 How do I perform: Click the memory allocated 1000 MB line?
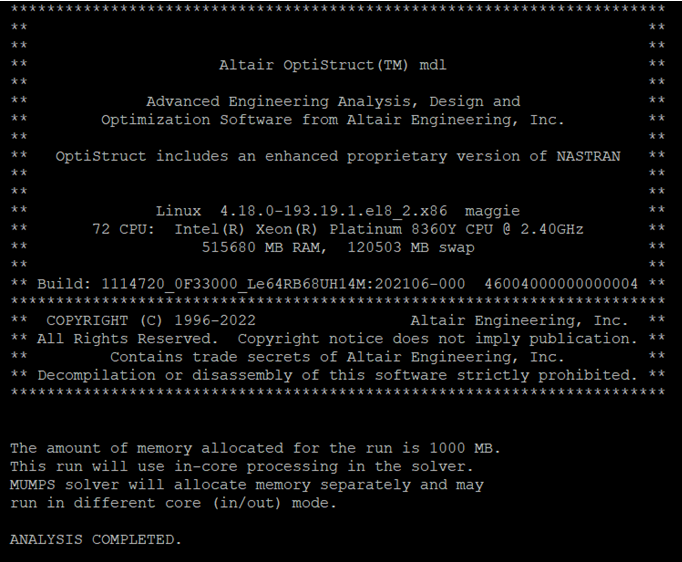256,448
